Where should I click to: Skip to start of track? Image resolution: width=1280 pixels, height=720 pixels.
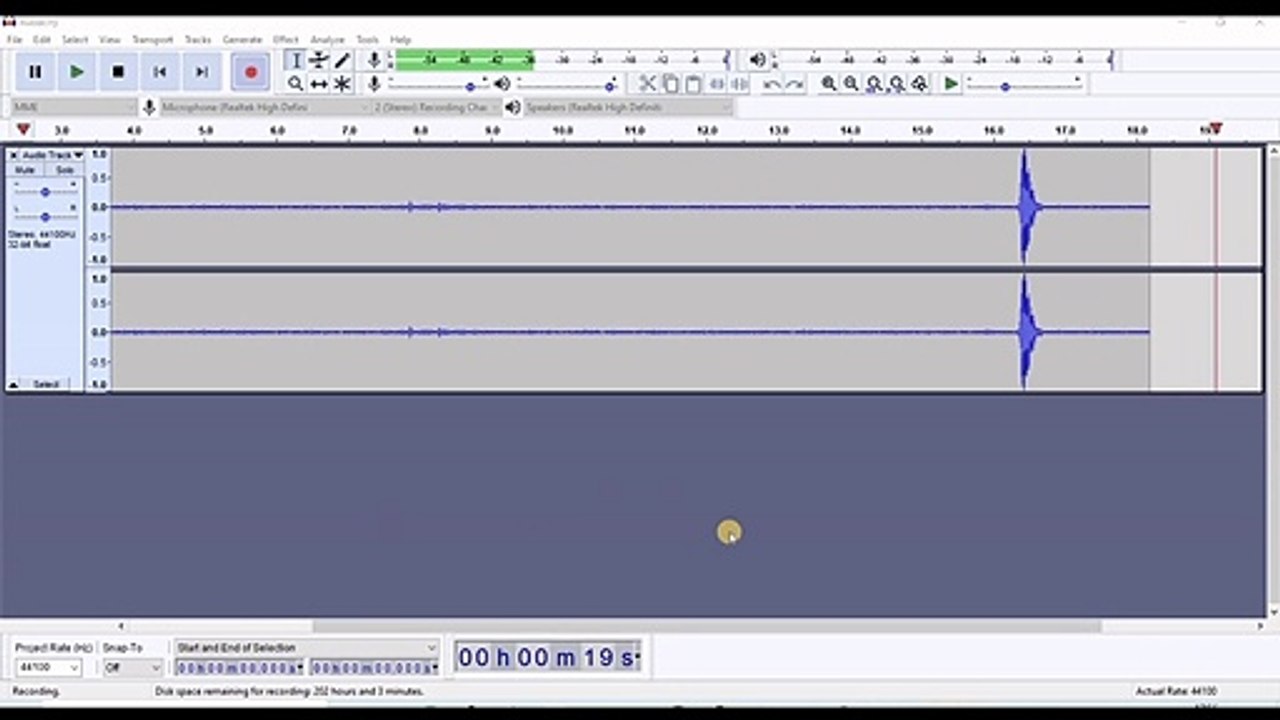point(160,72)
